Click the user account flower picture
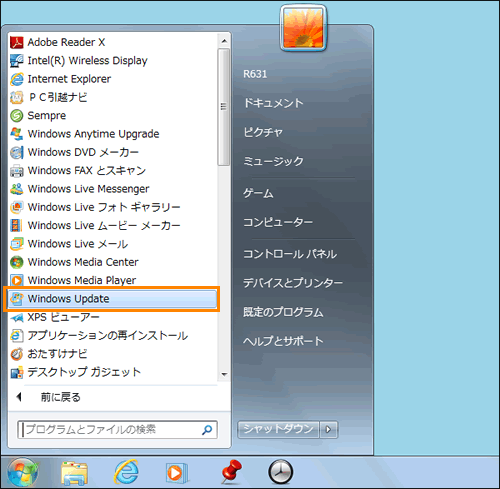 point(303,28)
